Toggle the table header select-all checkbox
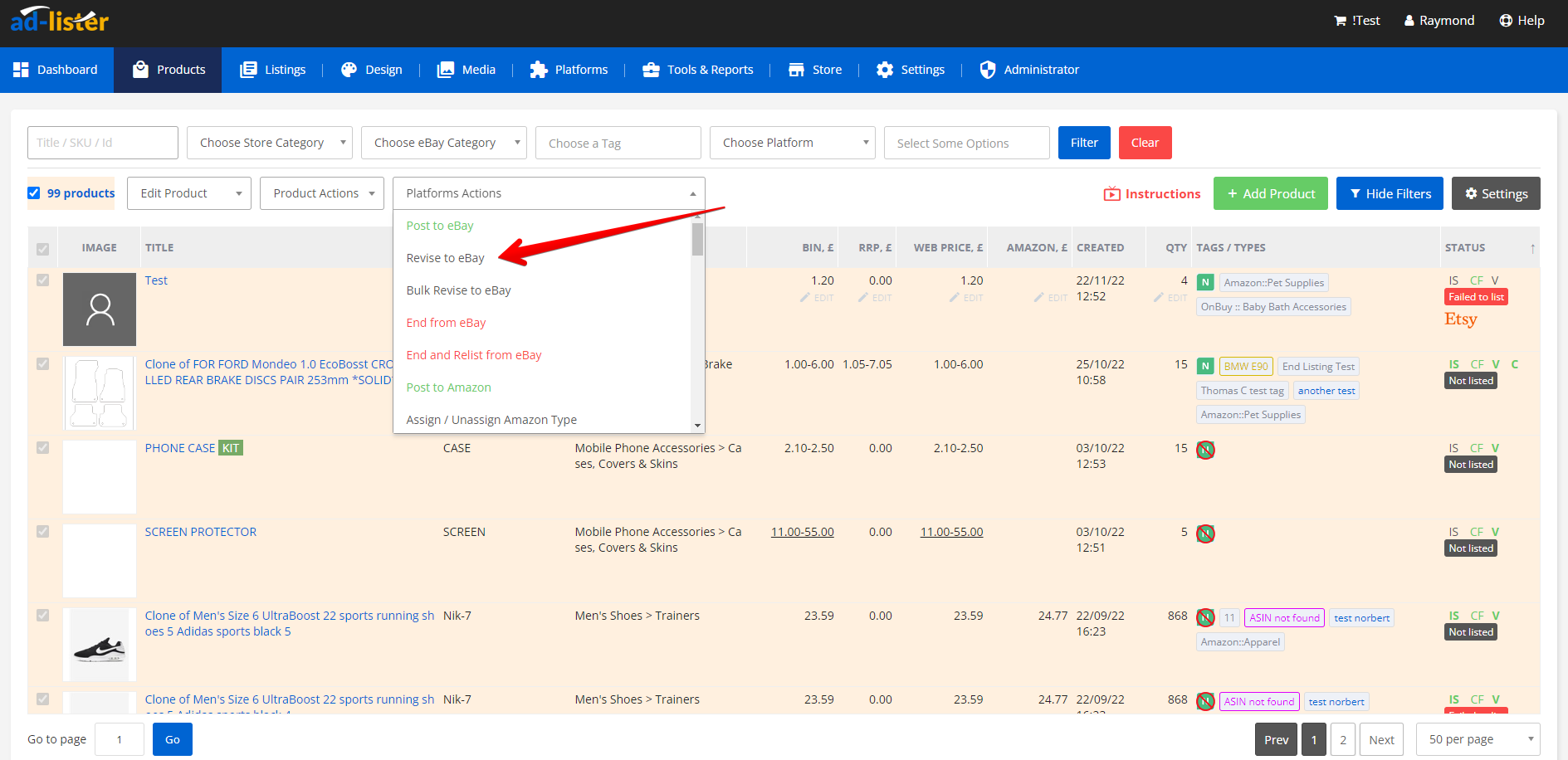 tap(43, 249)
